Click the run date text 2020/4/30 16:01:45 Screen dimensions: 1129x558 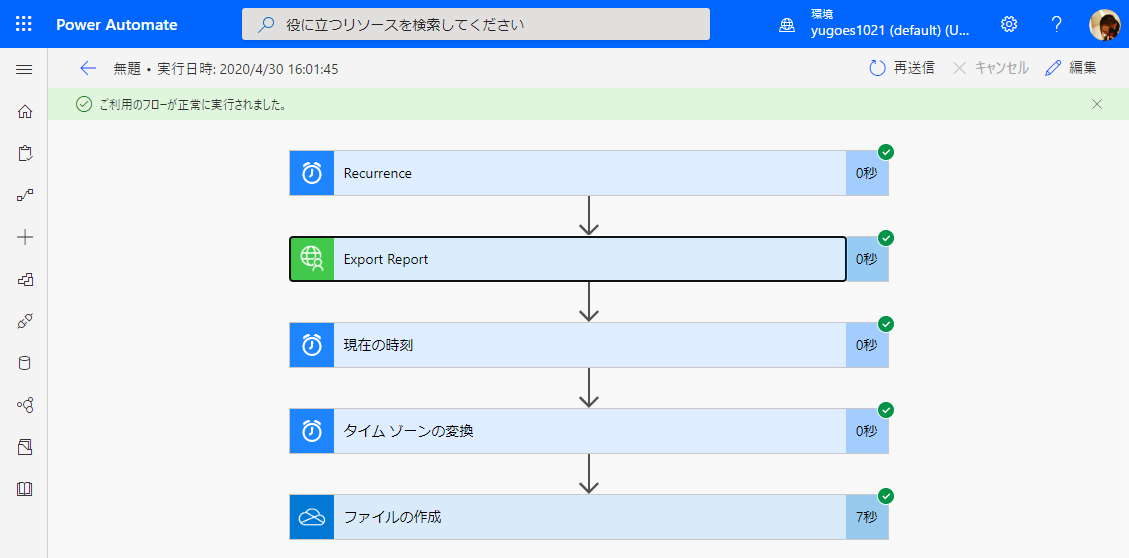[x=279, y=69]
